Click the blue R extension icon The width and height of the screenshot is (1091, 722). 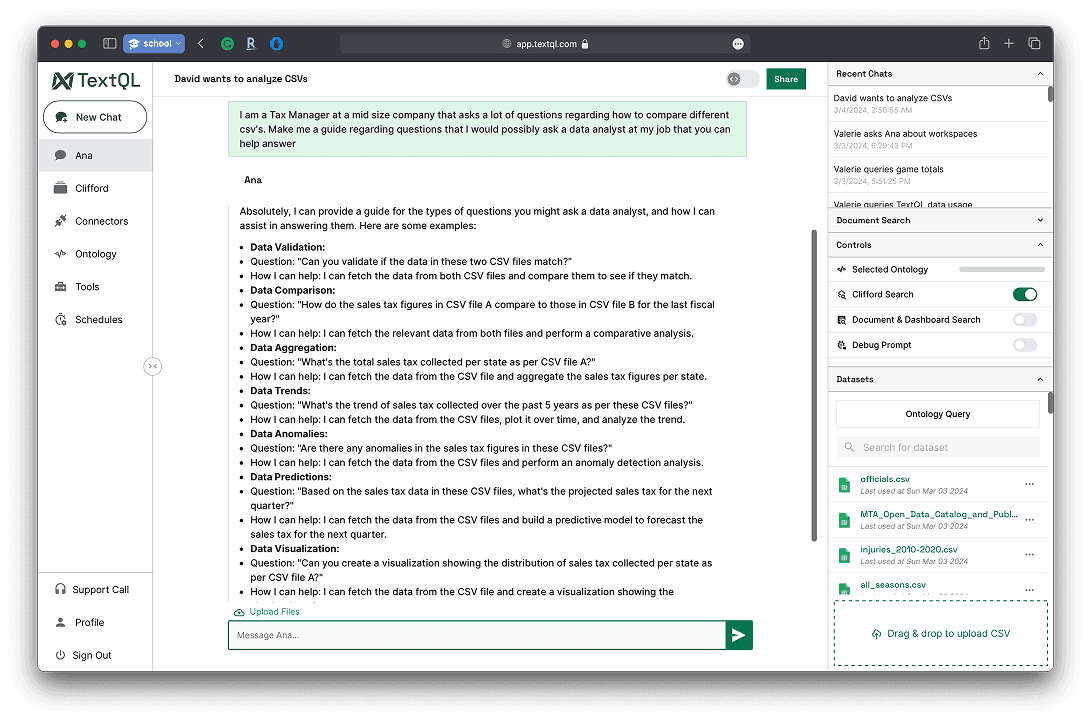coord(251,44)
